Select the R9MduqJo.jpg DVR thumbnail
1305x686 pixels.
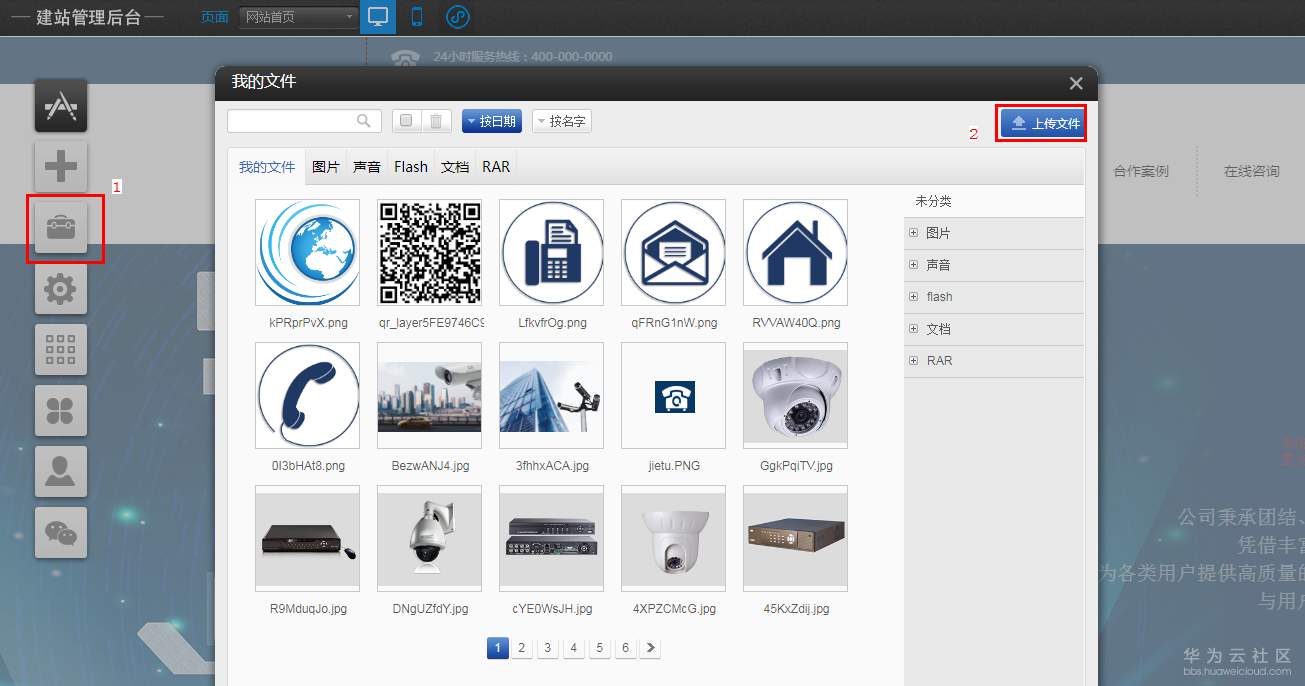pos(307,538)
